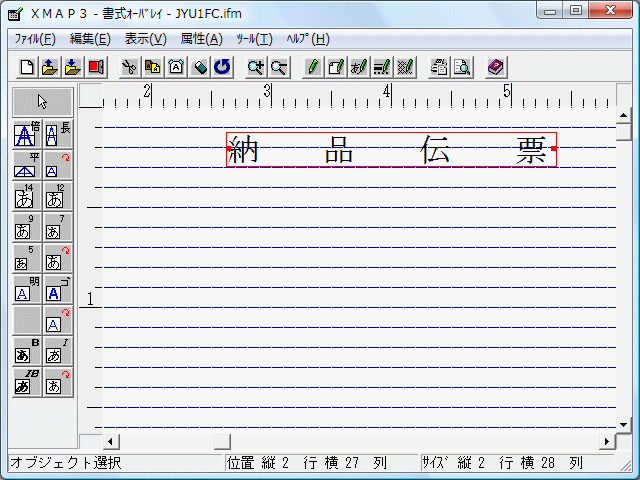Choose 5 point あ font size

pos(27,258)
